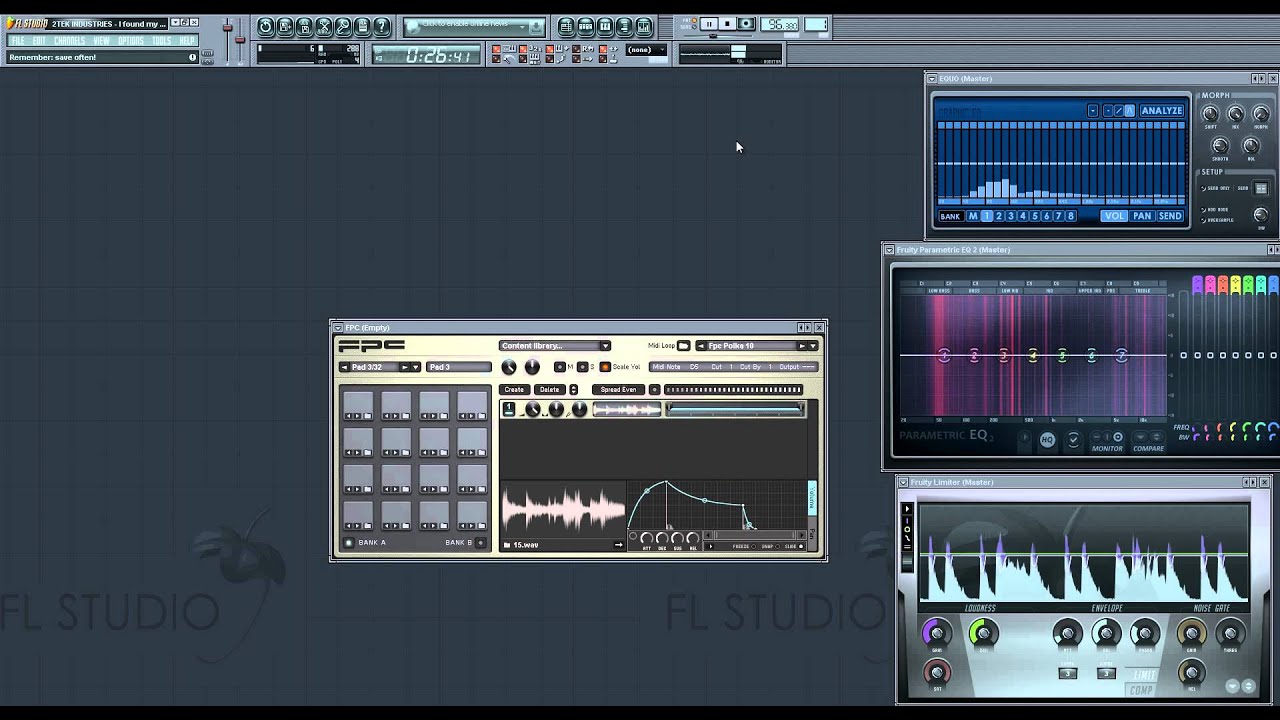Toggle the FPC pad Mute (M) button

point(559,367)
